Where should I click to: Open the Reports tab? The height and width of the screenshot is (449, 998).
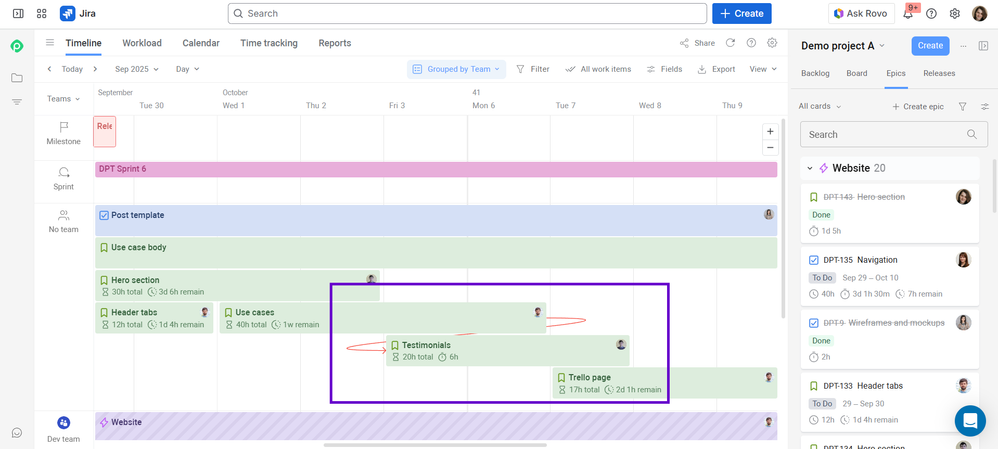pyautogui.click(x=335, y=43)
